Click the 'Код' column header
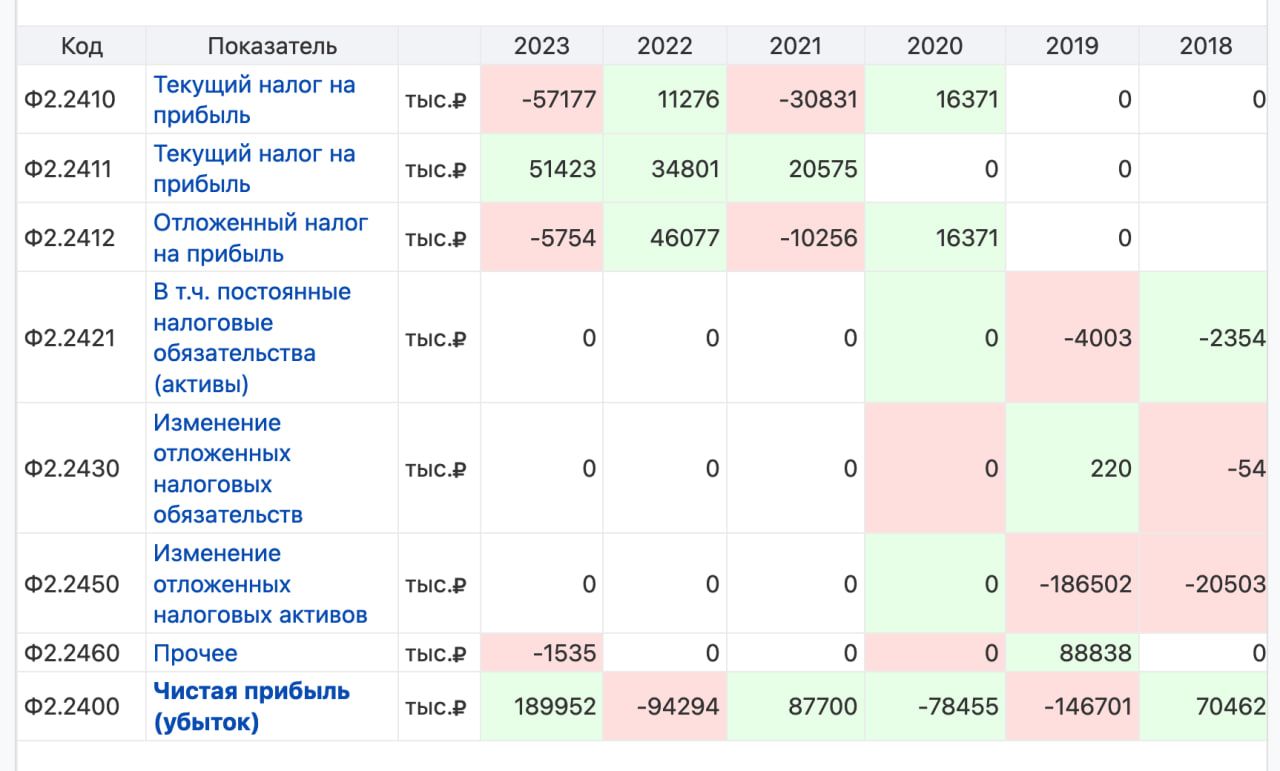This screenshot has width=1280, height=771. click(x=81, y=46)
